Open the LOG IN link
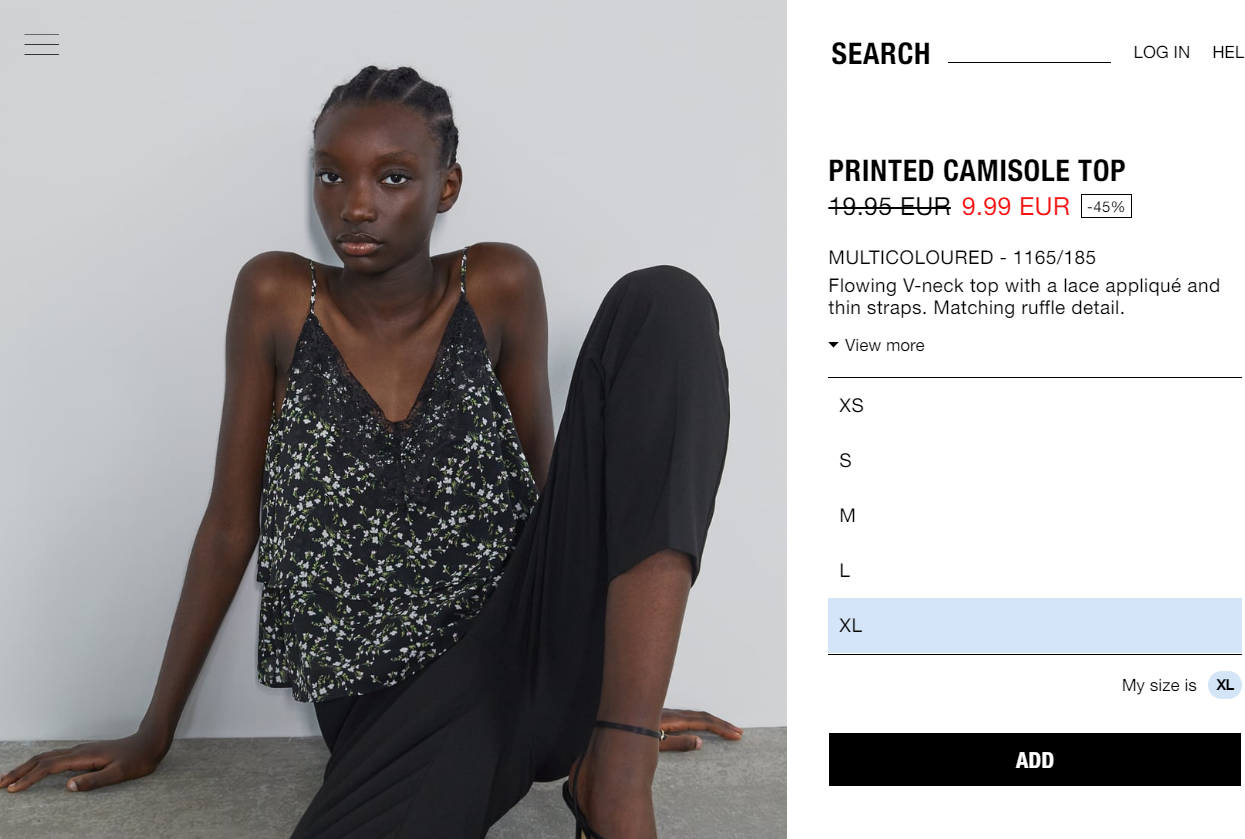 pyautogui.click(x=1161, y=52)
